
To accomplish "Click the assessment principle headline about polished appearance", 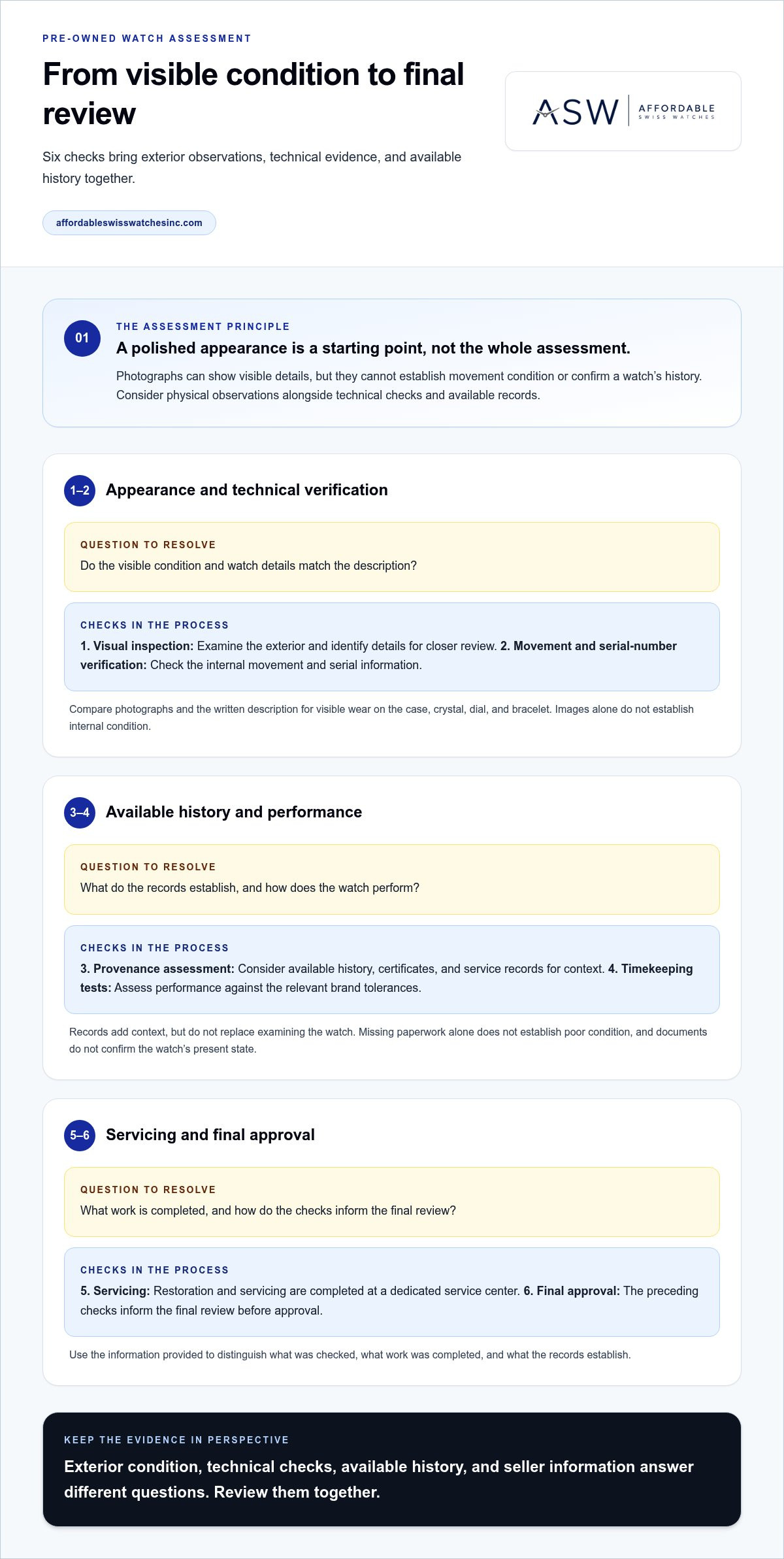I will tap(373, 348).
